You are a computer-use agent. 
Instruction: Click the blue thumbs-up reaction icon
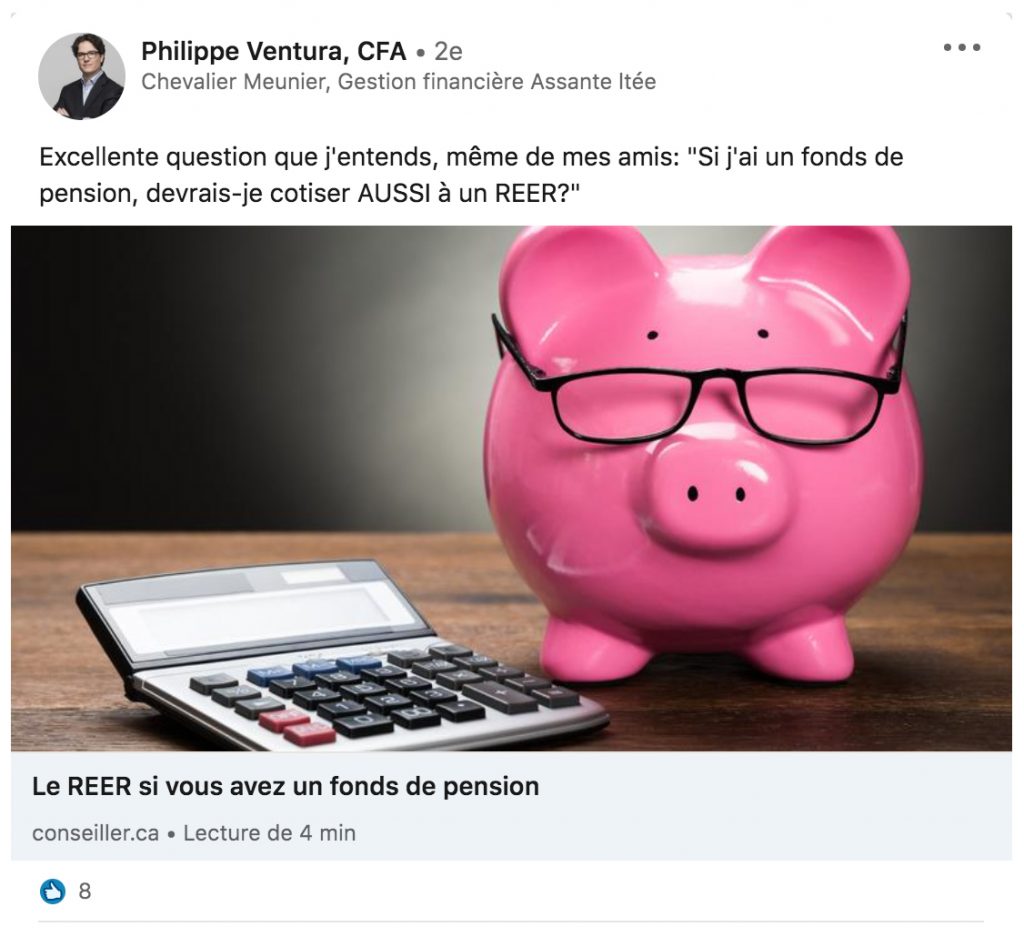click(x=53, y=891)
